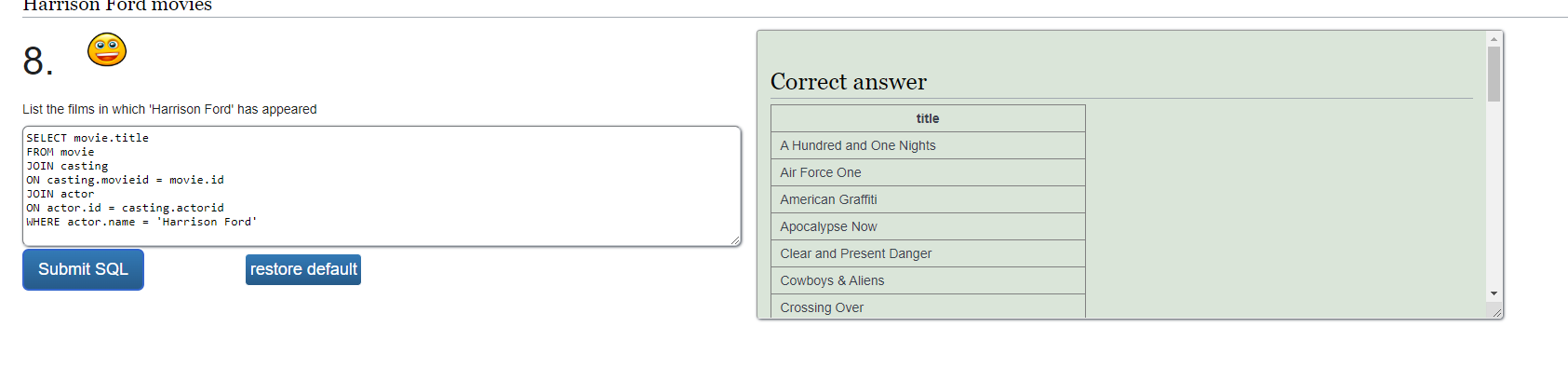Click the 'Apocalypse Now' result row
This screenshot has height=368, width=1568.
click(928, 226)
